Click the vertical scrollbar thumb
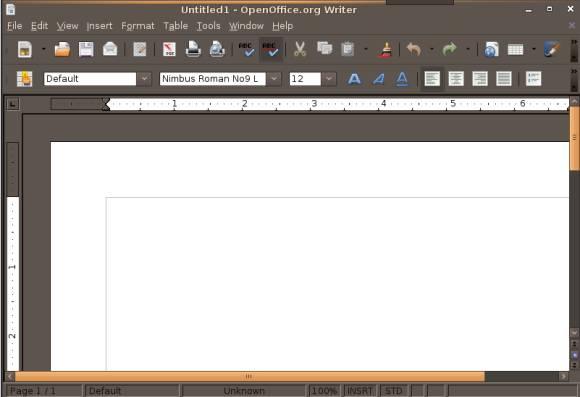Viewport: 580px width, 397px height. [574, 137]
